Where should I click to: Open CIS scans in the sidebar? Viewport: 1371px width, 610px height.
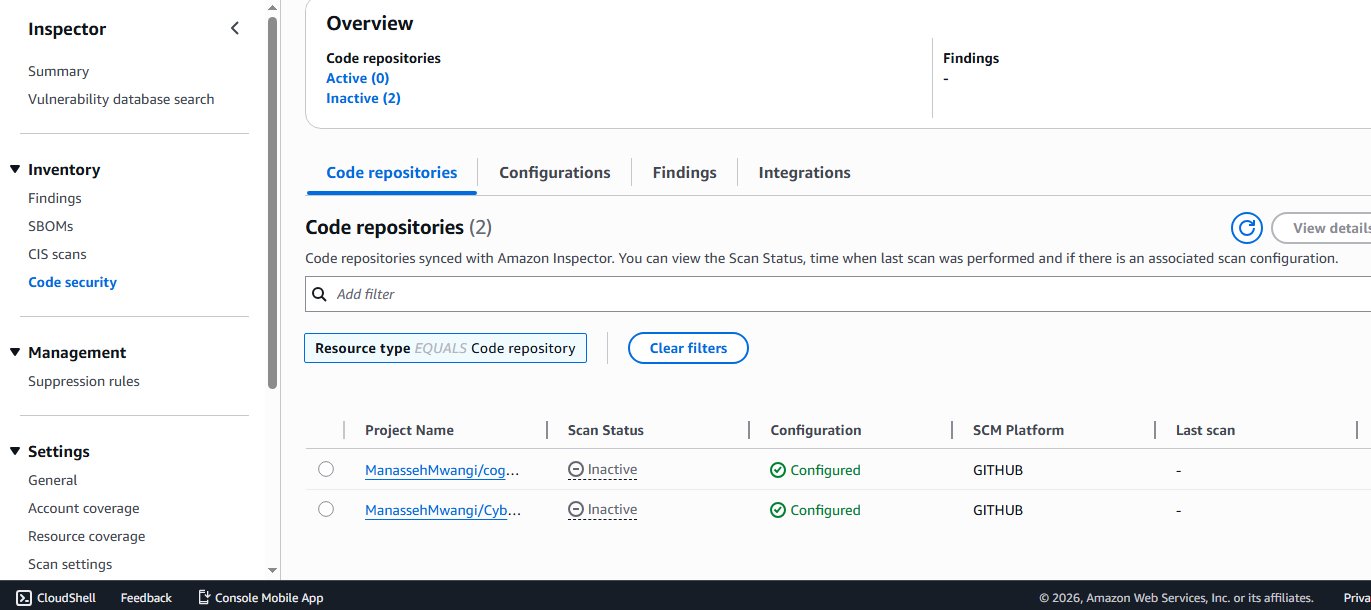click(x=57, y=254)
